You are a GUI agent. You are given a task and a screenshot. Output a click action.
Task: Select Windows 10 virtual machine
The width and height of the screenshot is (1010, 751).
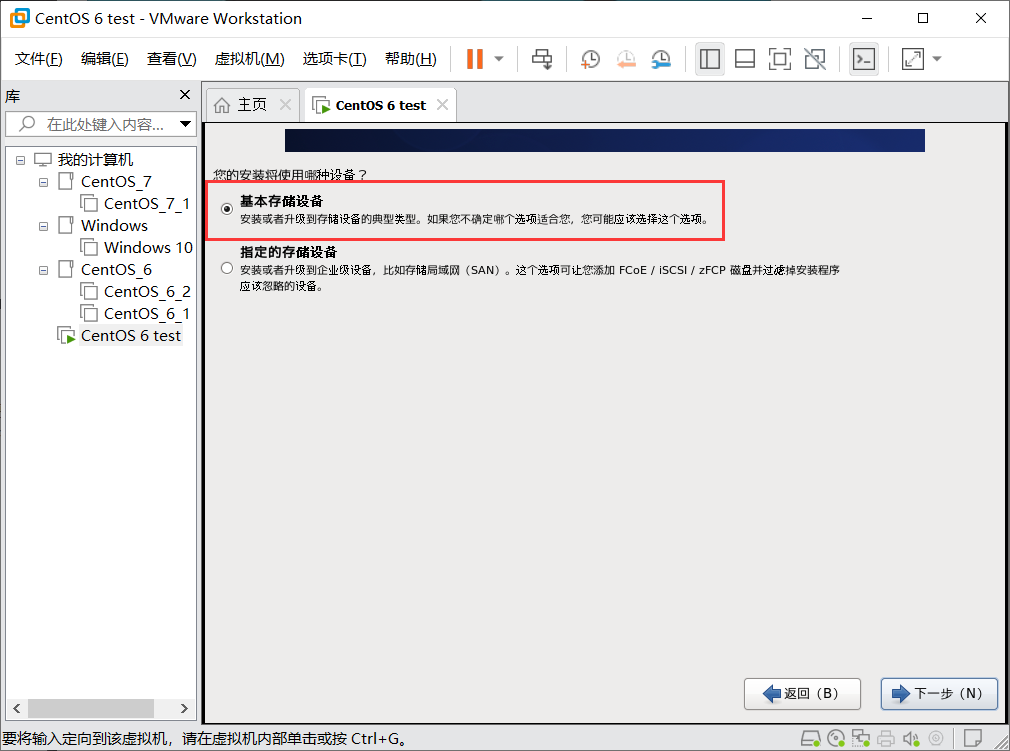coord(148,247)
